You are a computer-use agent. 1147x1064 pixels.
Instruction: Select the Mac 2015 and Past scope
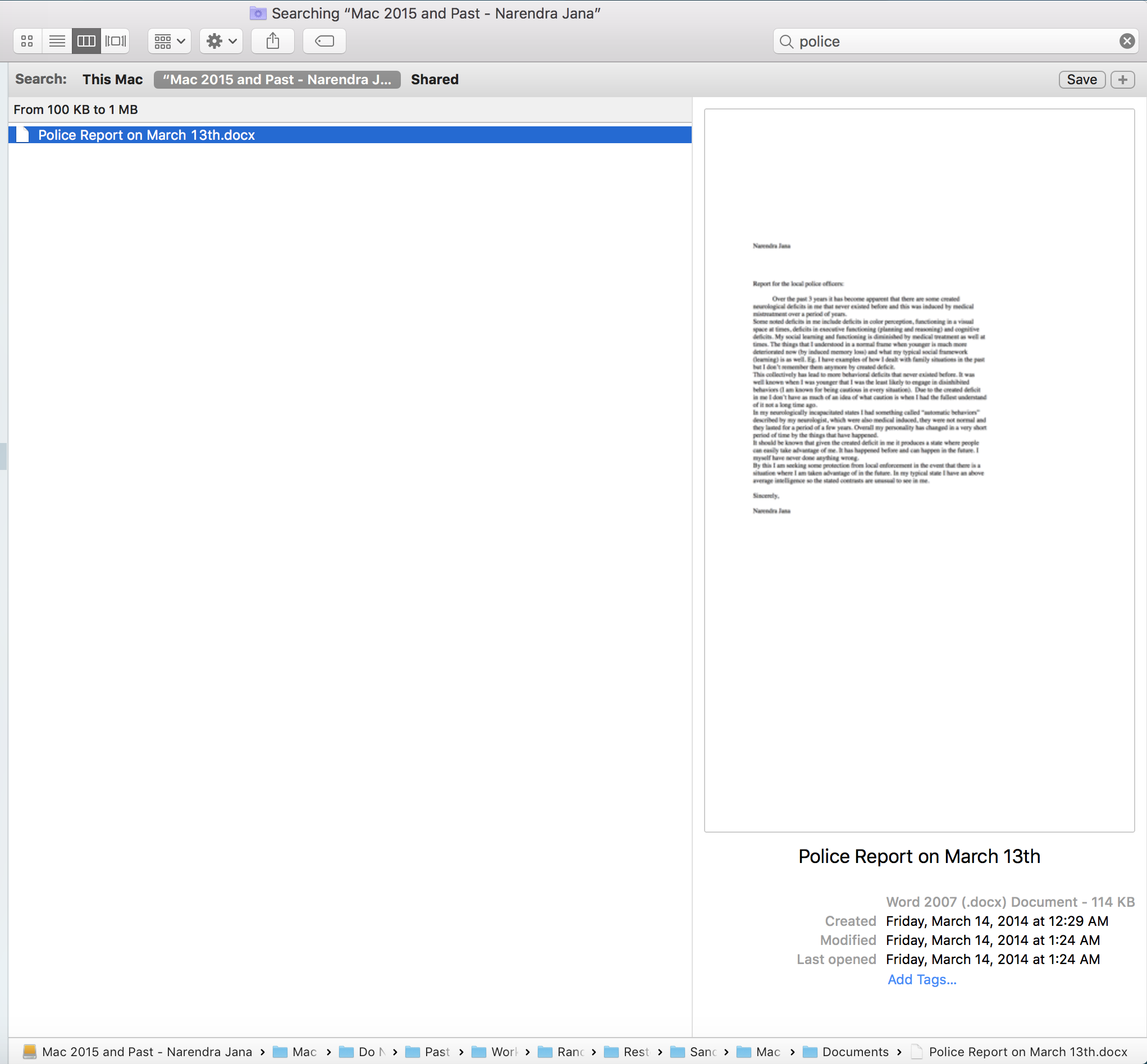point(277,80)
